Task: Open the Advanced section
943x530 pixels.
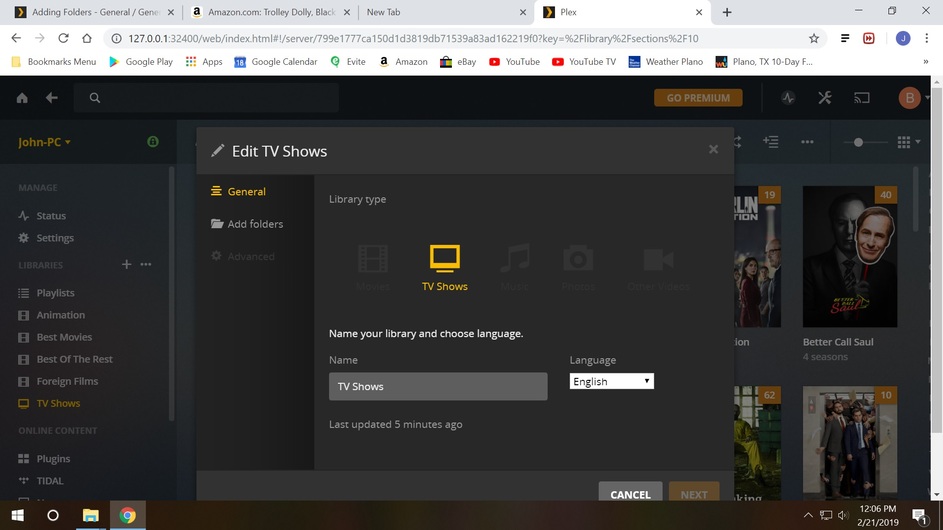Action: (x=242, y=256)
